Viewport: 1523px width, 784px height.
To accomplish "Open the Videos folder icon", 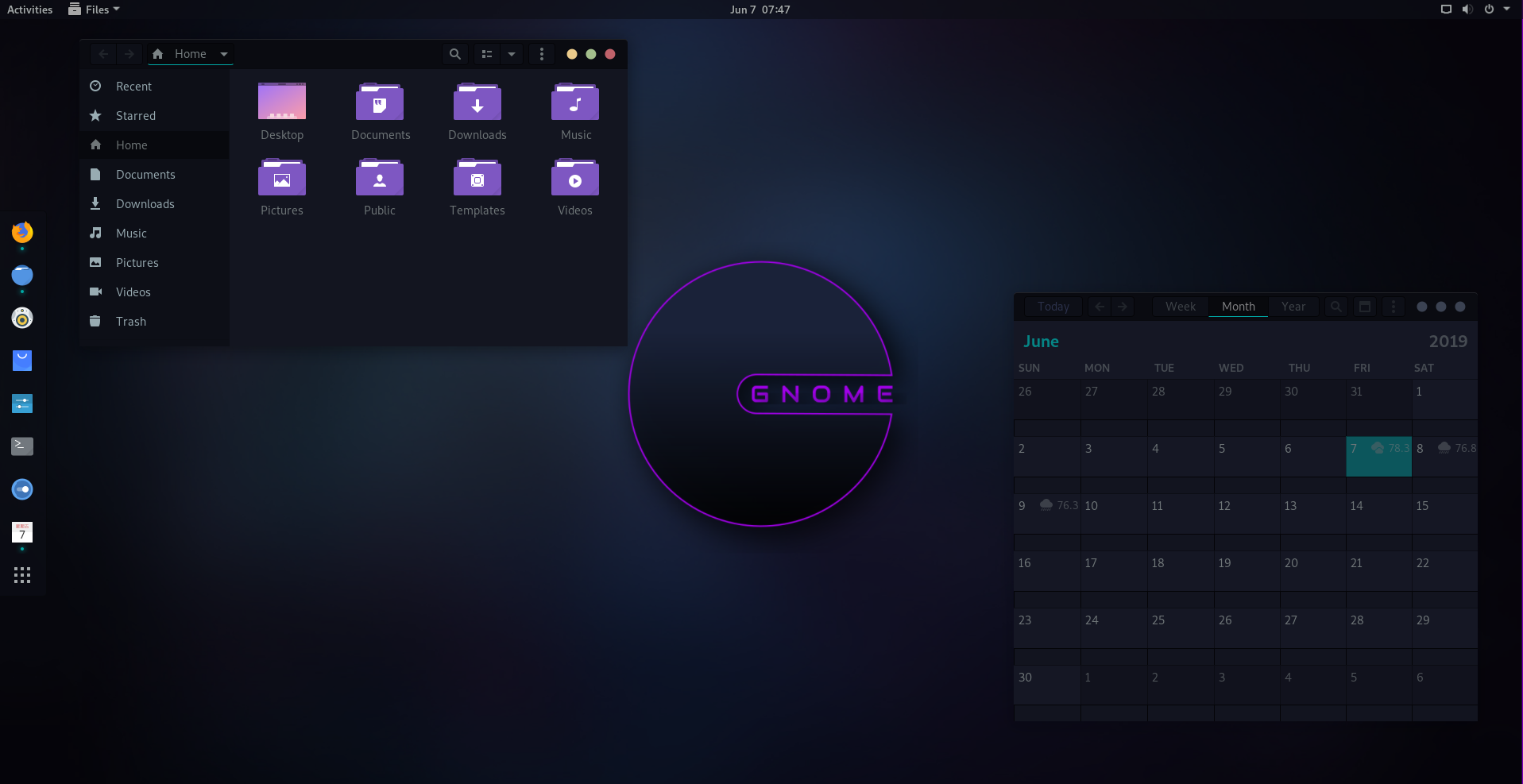I will (x=575, y=178).
